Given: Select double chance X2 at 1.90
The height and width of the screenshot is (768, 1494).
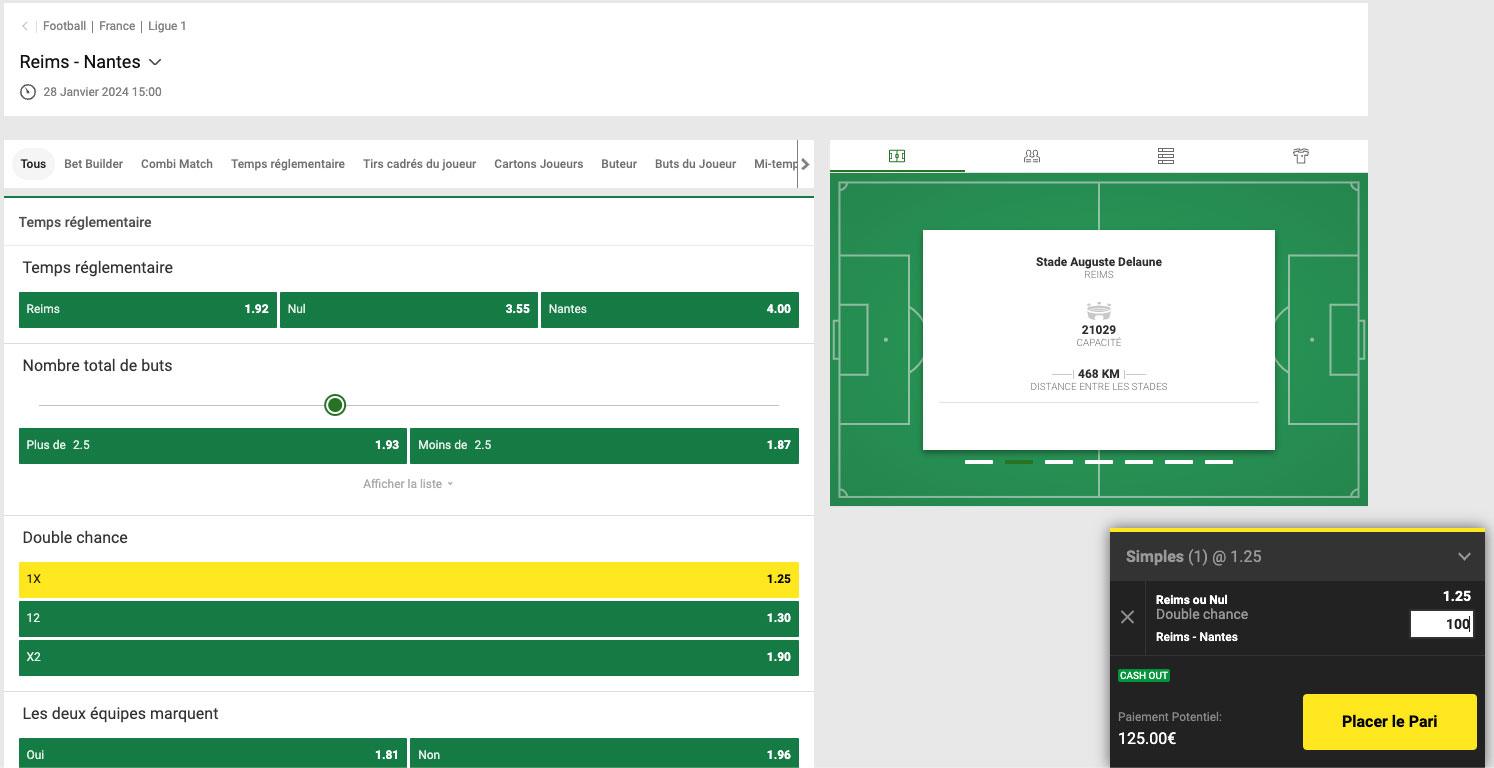Looking at the screenshot, I should [x=409, y=657].
